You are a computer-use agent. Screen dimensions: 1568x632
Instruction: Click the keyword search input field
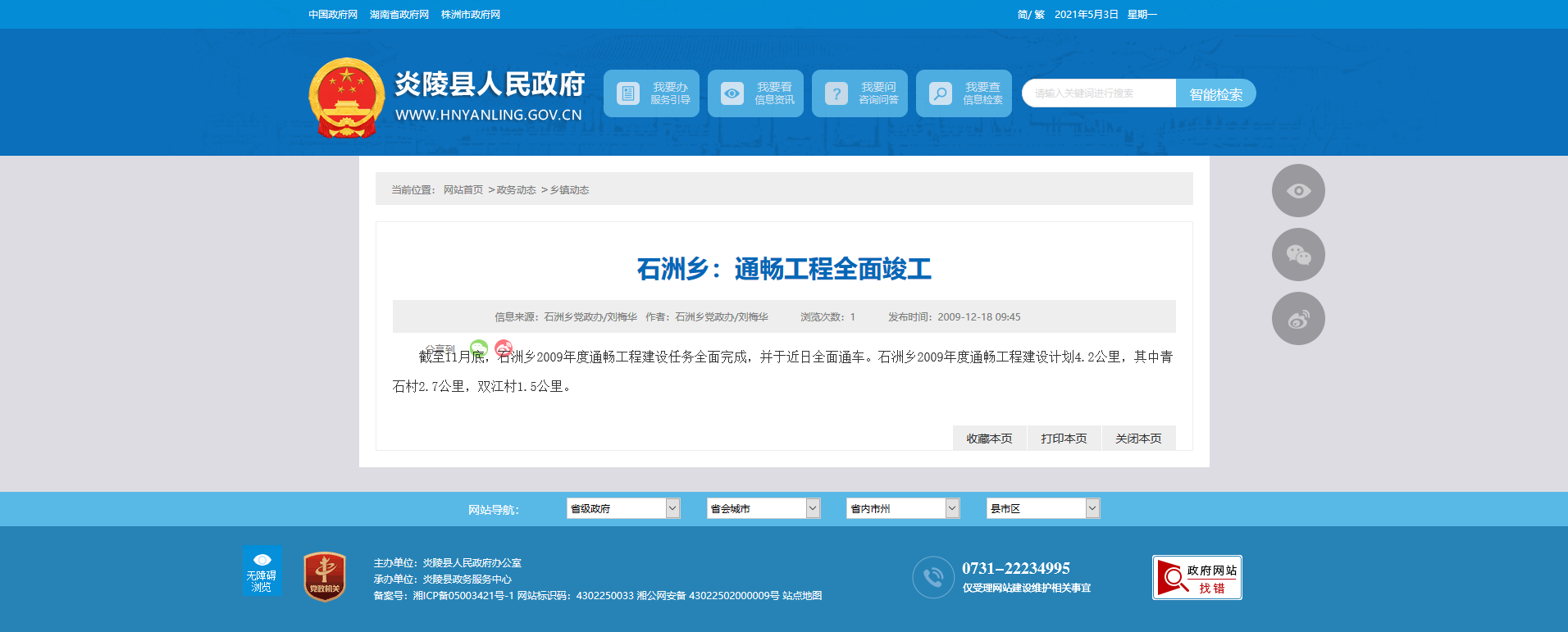tap(1099, 93)
